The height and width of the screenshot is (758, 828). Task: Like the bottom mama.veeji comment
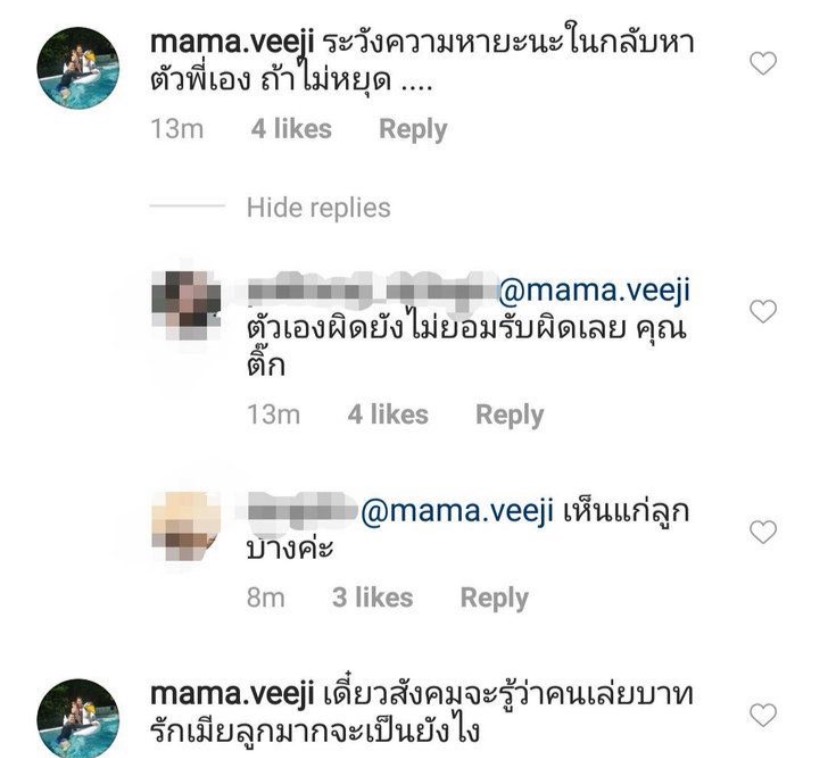point(763,715)
